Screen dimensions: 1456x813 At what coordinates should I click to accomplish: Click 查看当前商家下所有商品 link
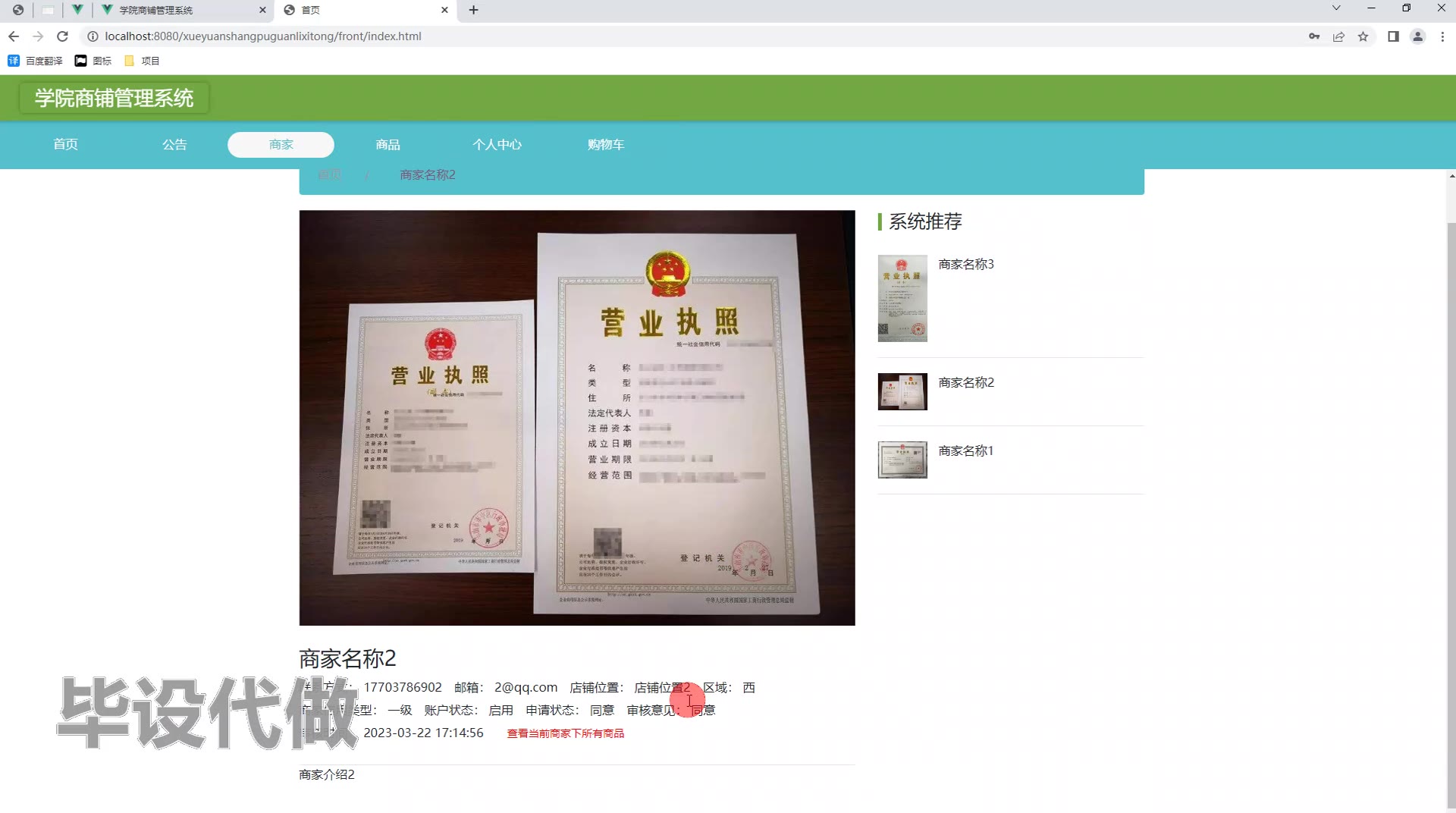click(x=566, y=733)
